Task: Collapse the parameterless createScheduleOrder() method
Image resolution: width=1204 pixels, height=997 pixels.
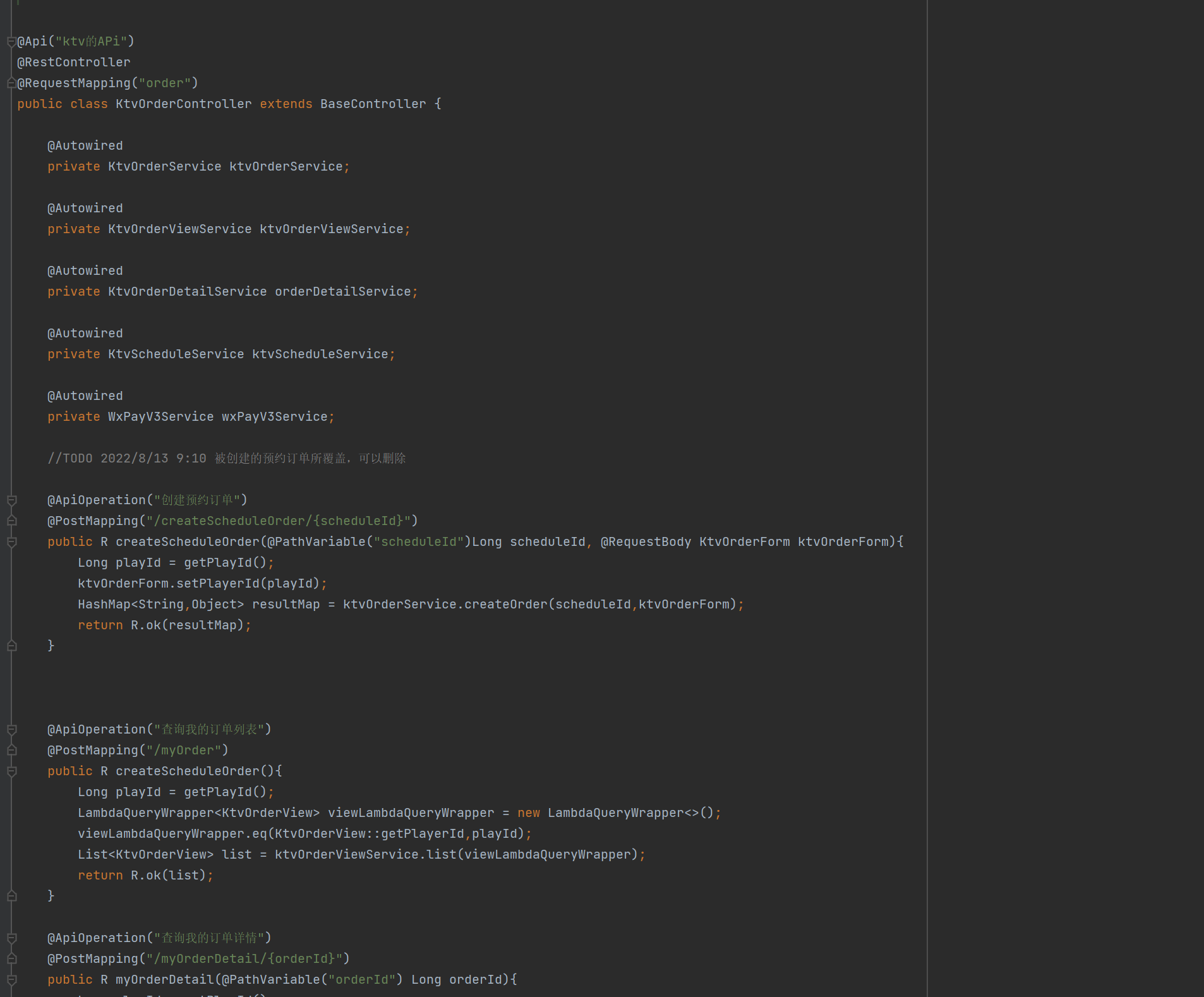Action: pyautogui.click(x=11, y=771)
